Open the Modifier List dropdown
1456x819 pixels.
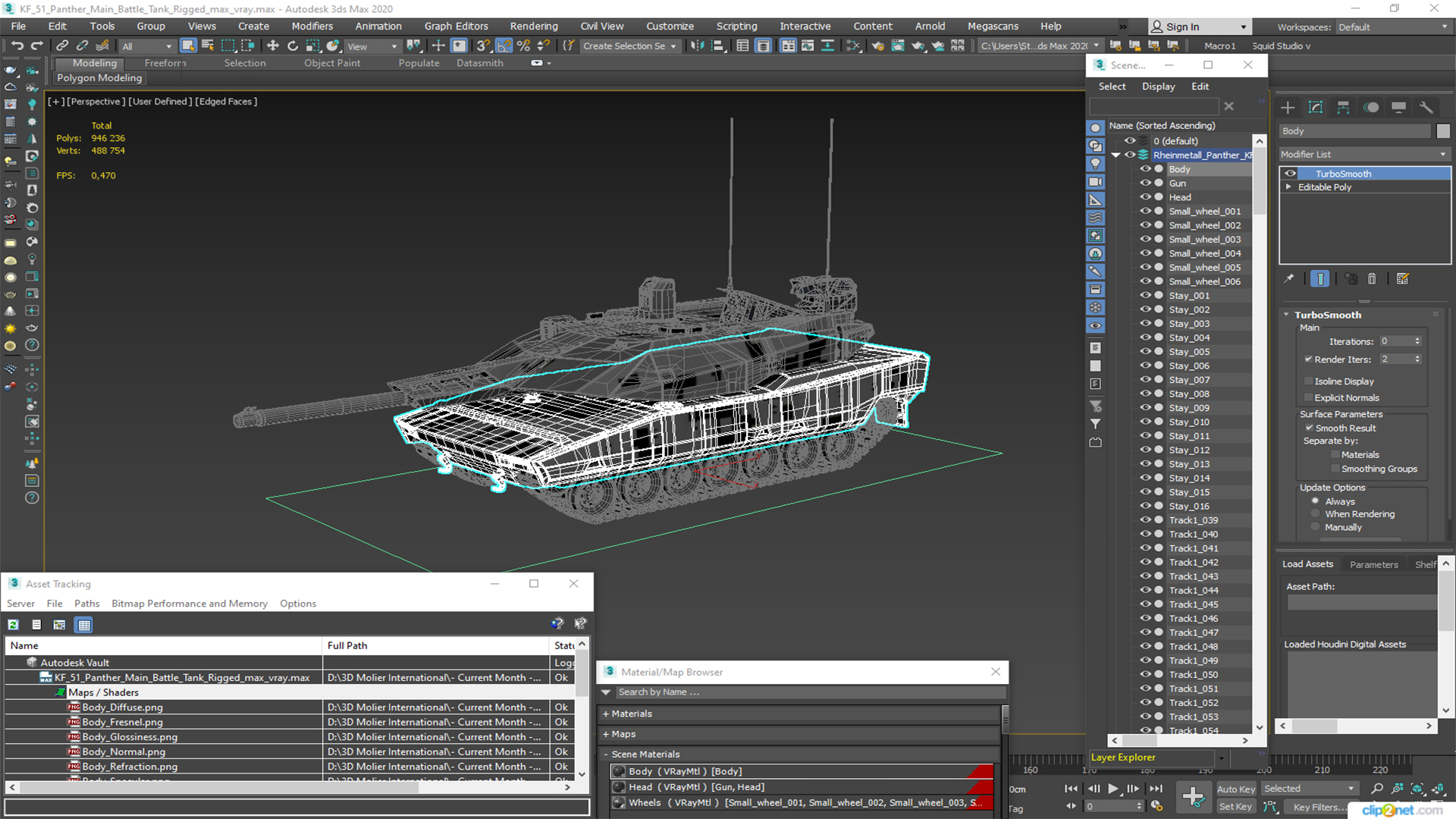[x=1363, y=154]
